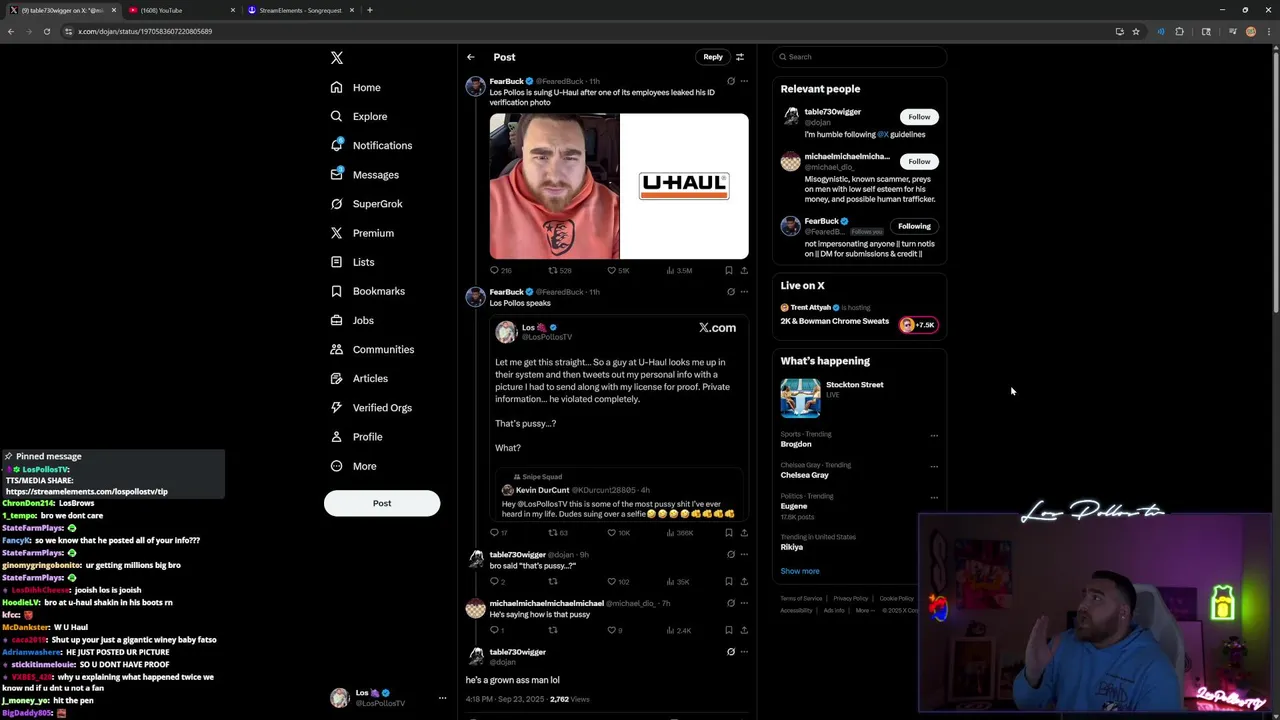Image resolution: width=1280 pixels, height=720 pixels.
Task: Open more options for Eugene trend
Action: click(934, 497)
